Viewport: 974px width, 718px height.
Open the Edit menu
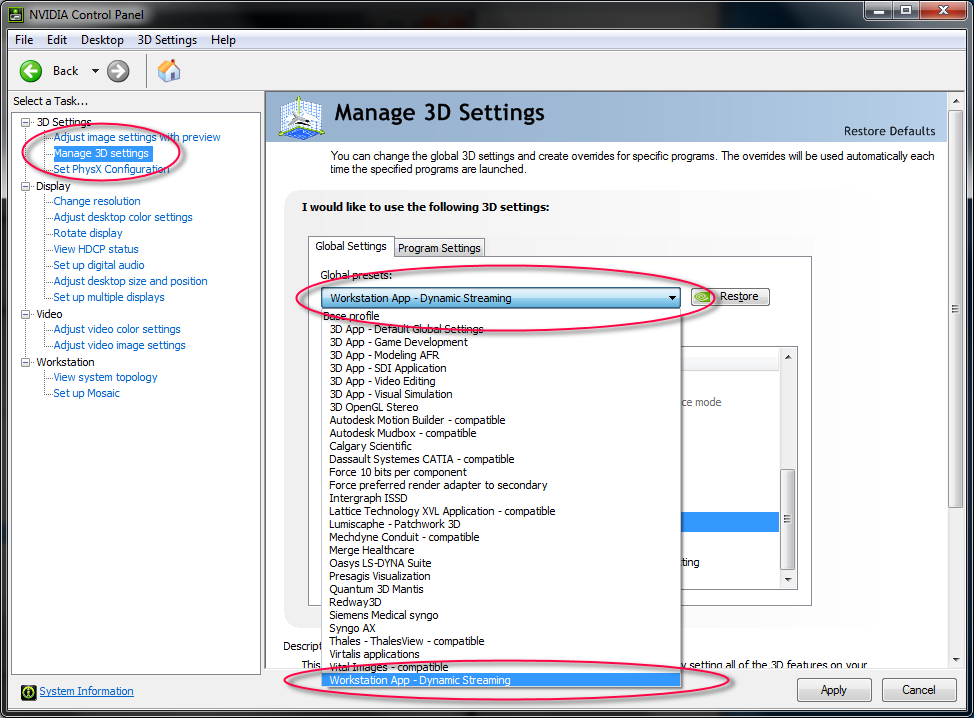(57, 40)
